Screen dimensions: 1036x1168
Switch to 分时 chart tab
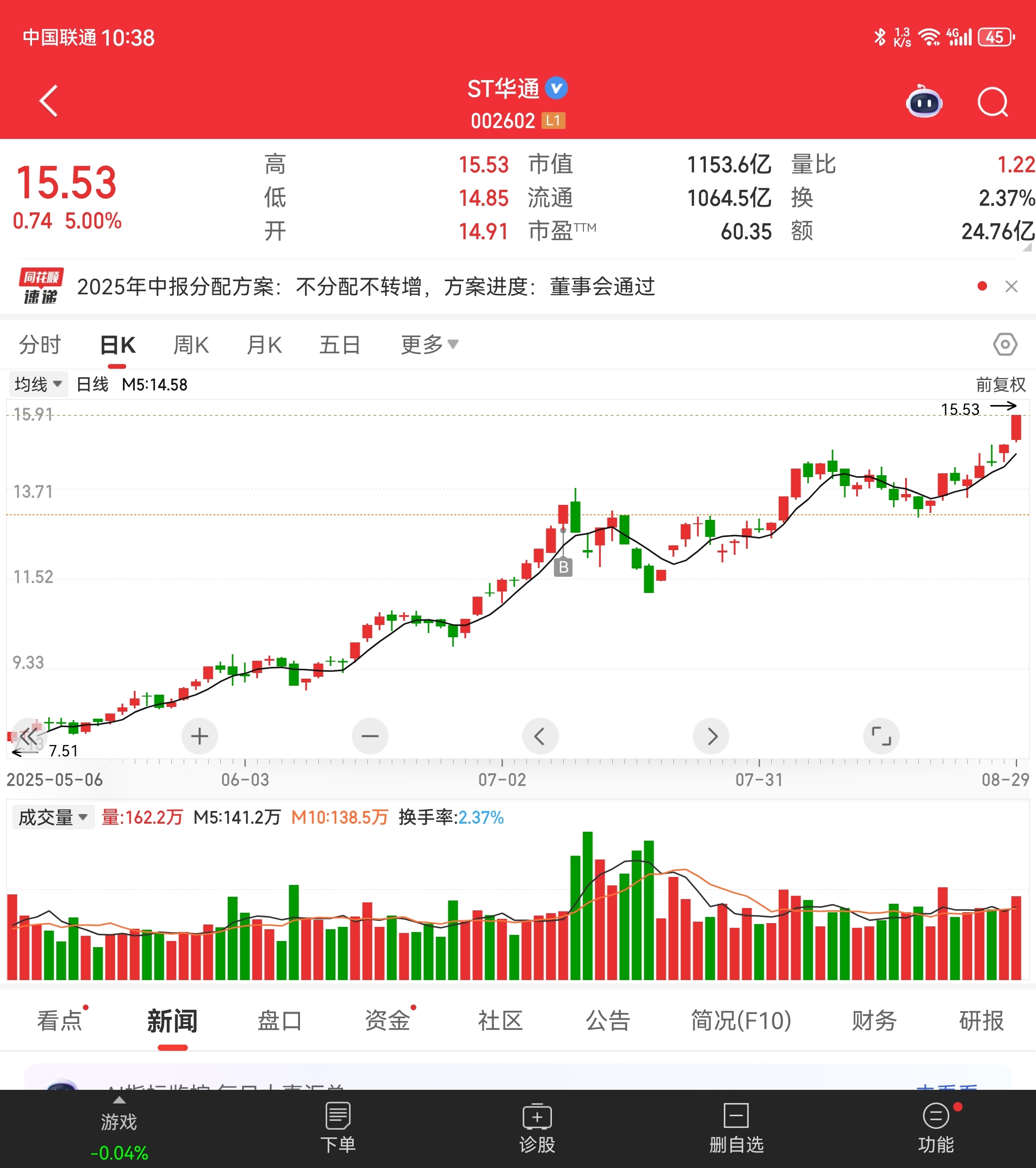[x=40, y=345]
